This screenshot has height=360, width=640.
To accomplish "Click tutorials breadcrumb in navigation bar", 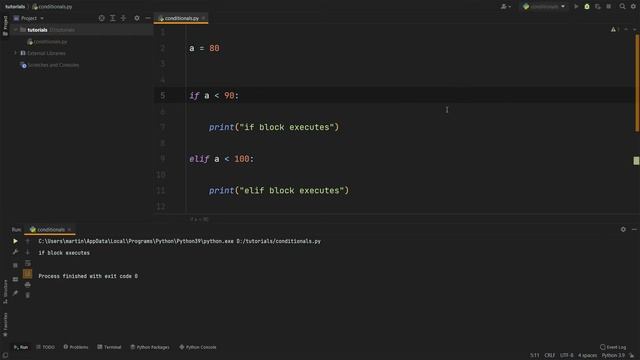I will click(15, 7).
